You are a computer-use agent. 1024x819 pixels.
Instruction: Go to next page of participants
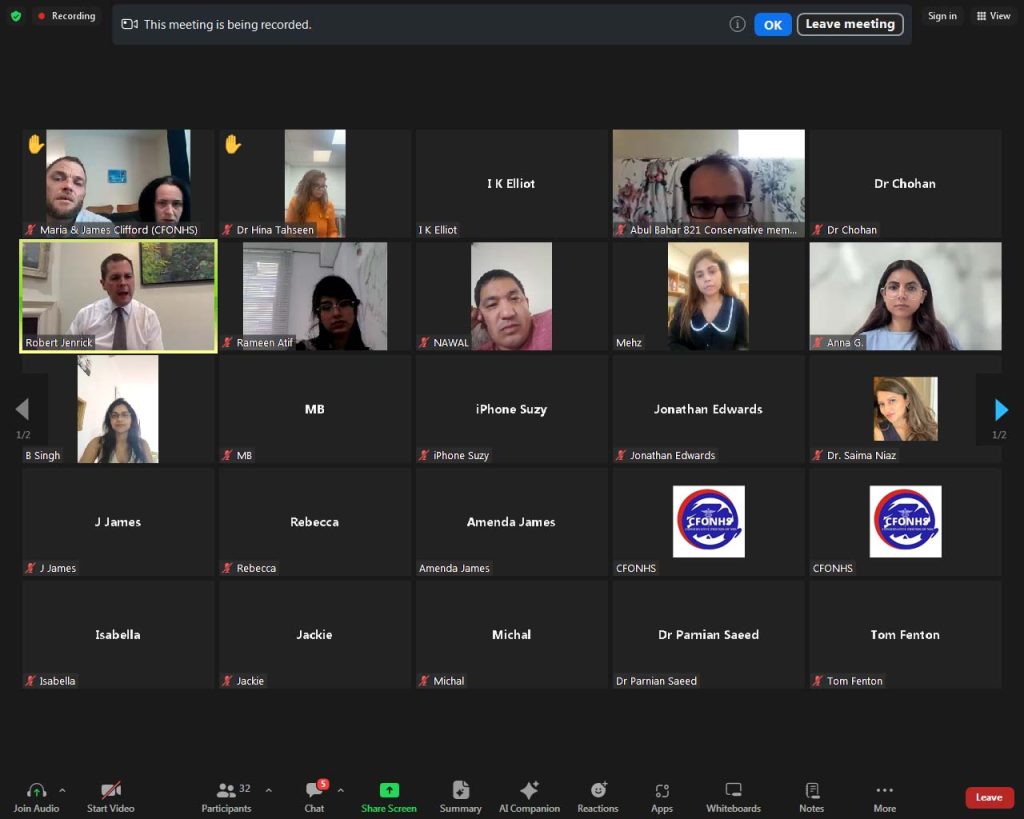tap(1000, 409)
